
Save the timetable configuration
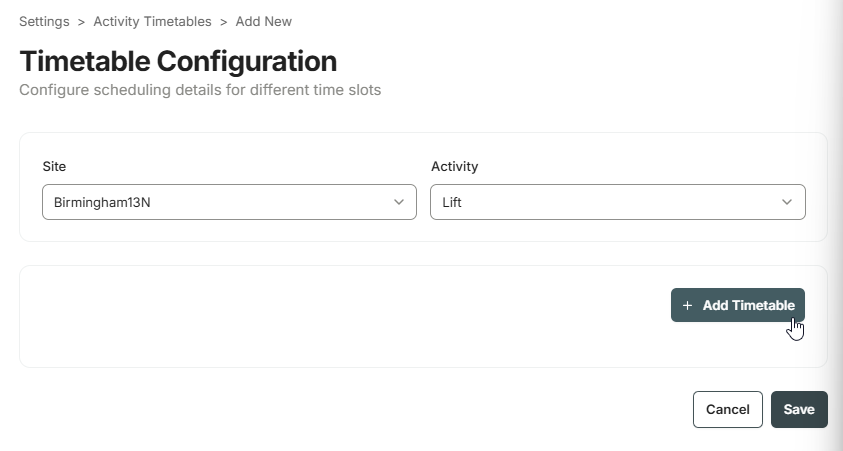(x=799, y=410)
